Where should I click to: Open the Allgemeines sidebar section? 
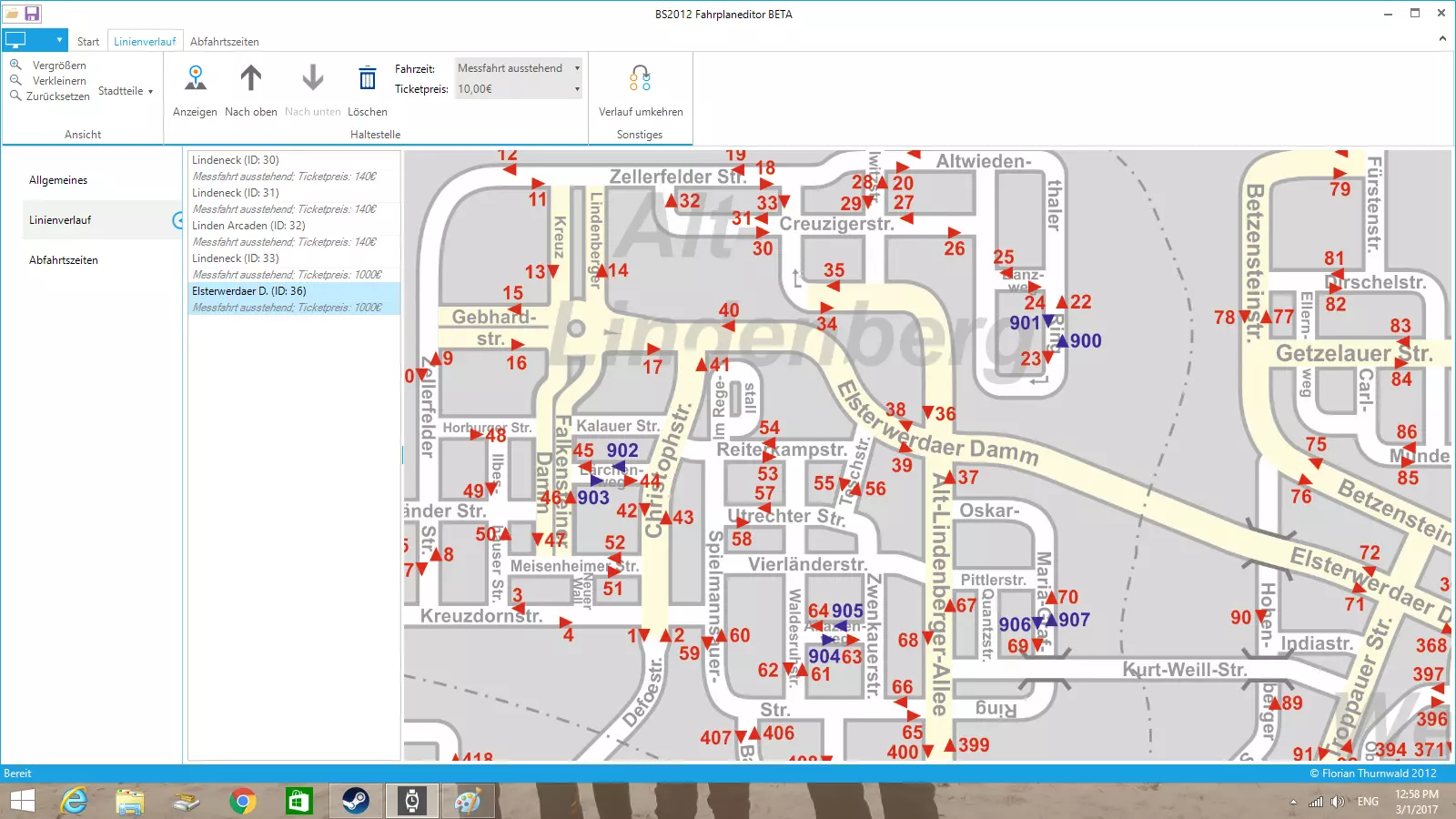point(58,180)
